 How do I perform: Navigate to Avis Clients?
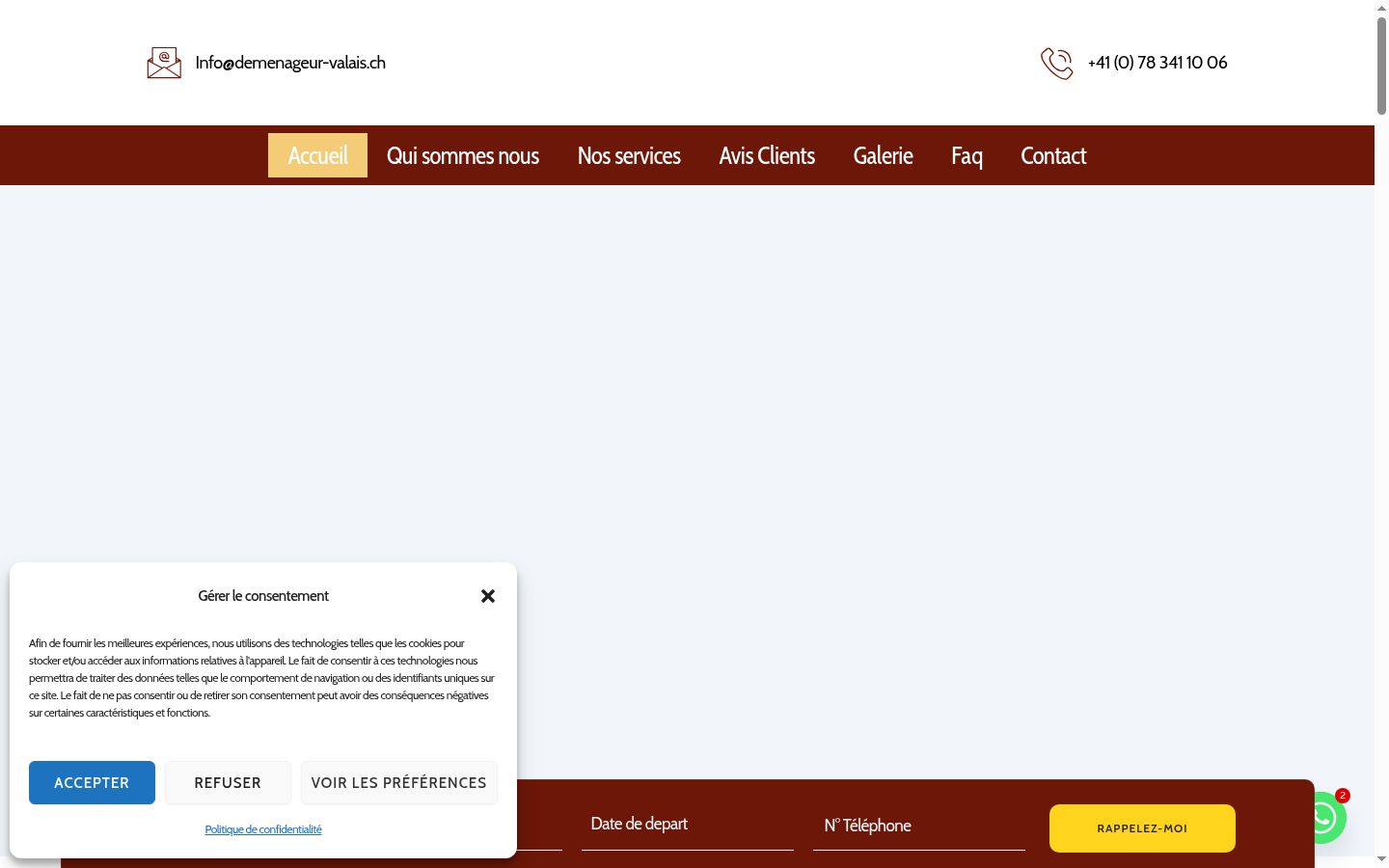(x=767, y=155)
